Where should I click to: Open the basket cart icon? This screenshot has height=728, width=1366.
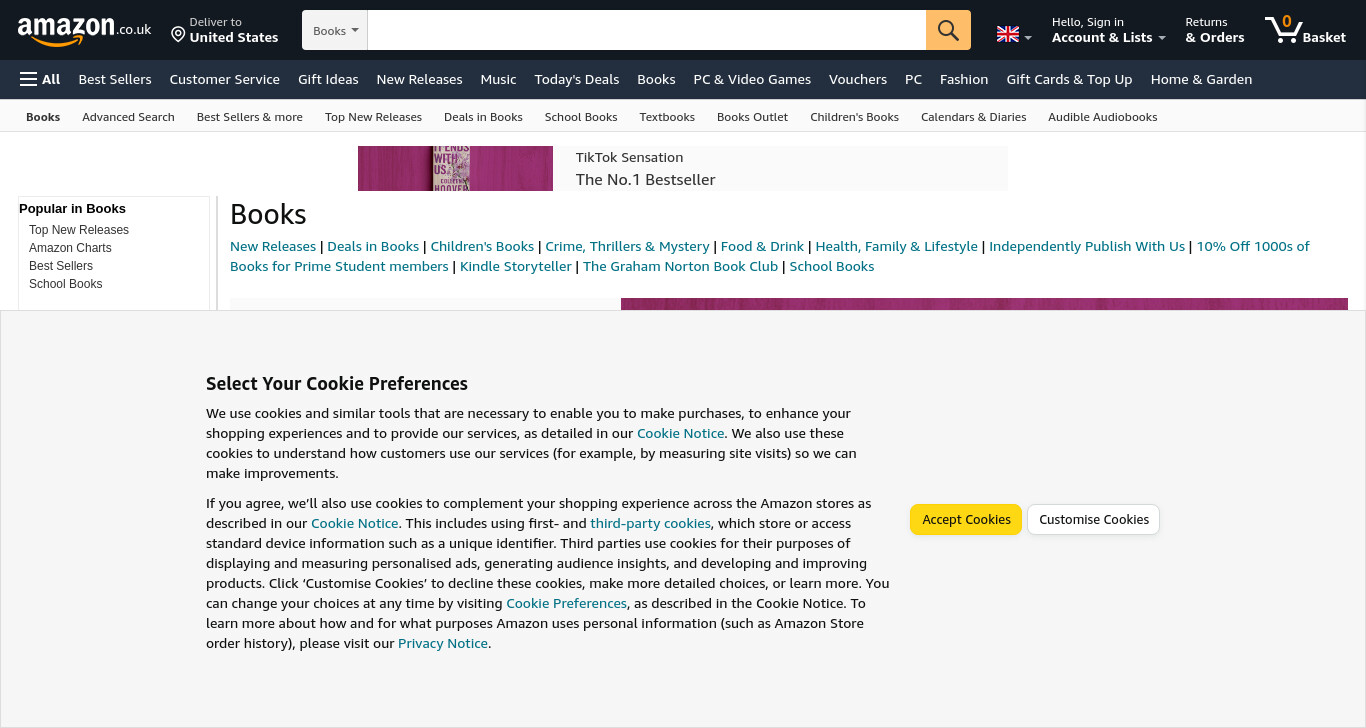(1306, 30)
